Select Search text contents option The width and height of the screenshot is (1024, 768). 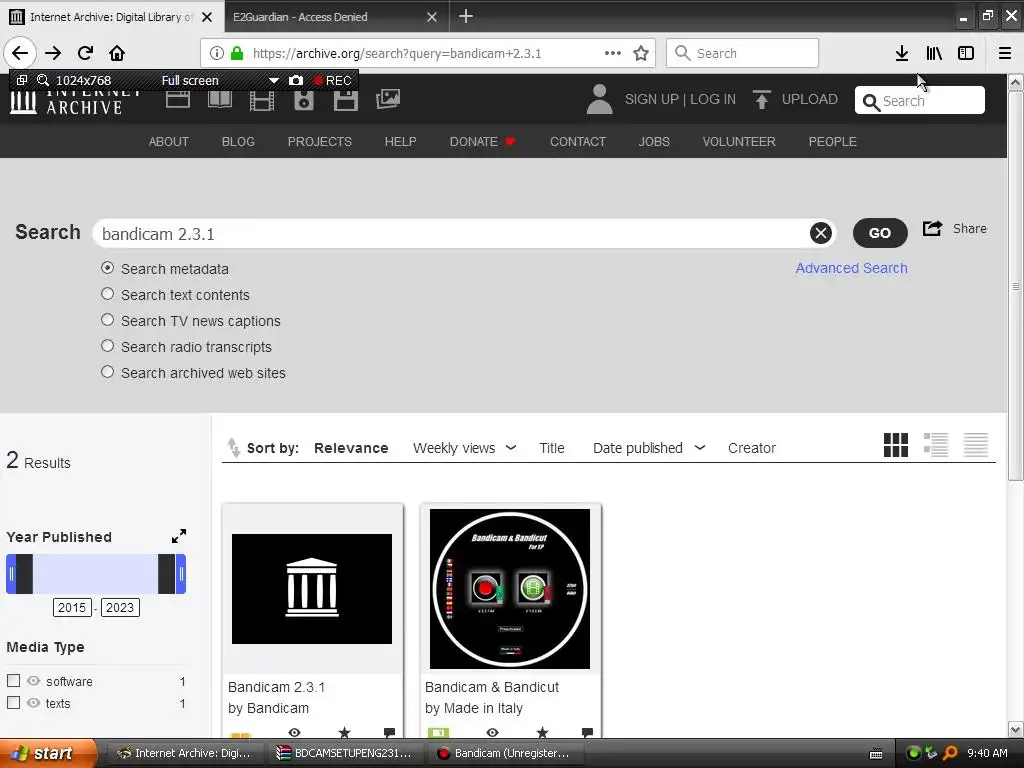(107, 294)
